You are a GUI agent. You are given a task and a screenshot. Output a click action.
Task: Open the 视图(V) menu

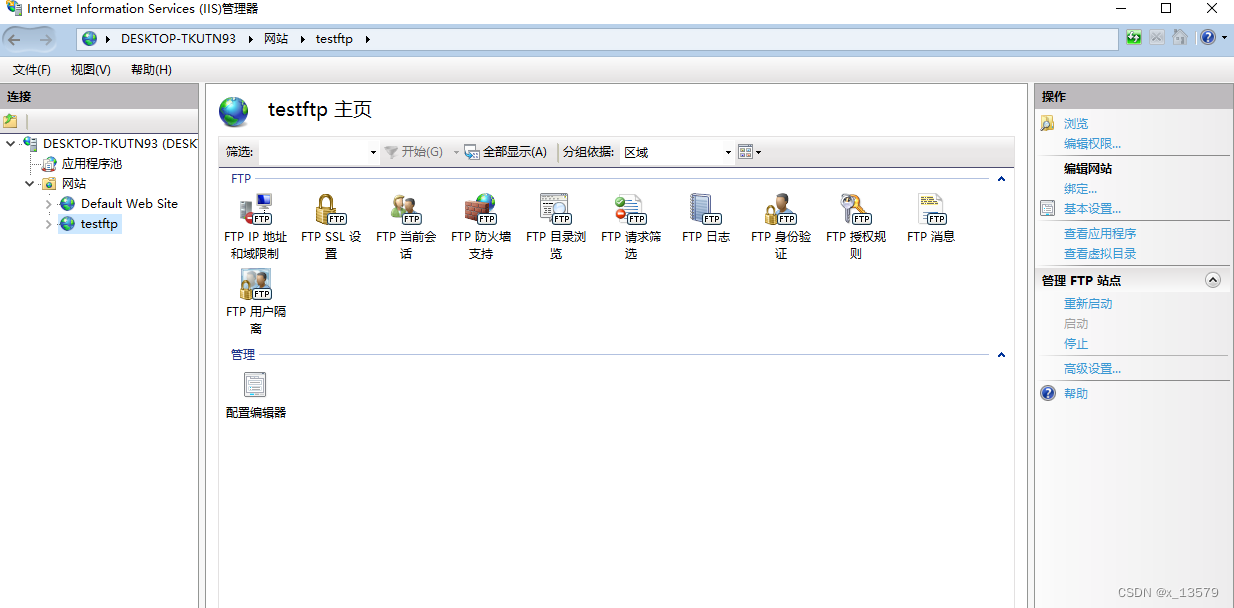click(x=91, y=70)
